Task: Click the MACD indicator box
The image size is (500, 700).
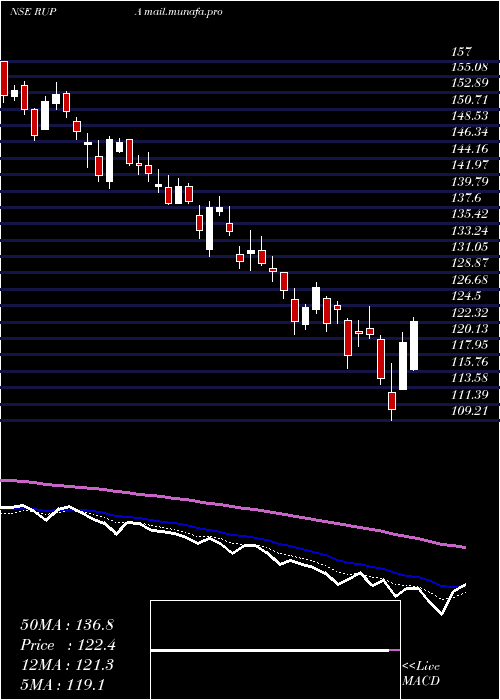Action: pos(275,650)
